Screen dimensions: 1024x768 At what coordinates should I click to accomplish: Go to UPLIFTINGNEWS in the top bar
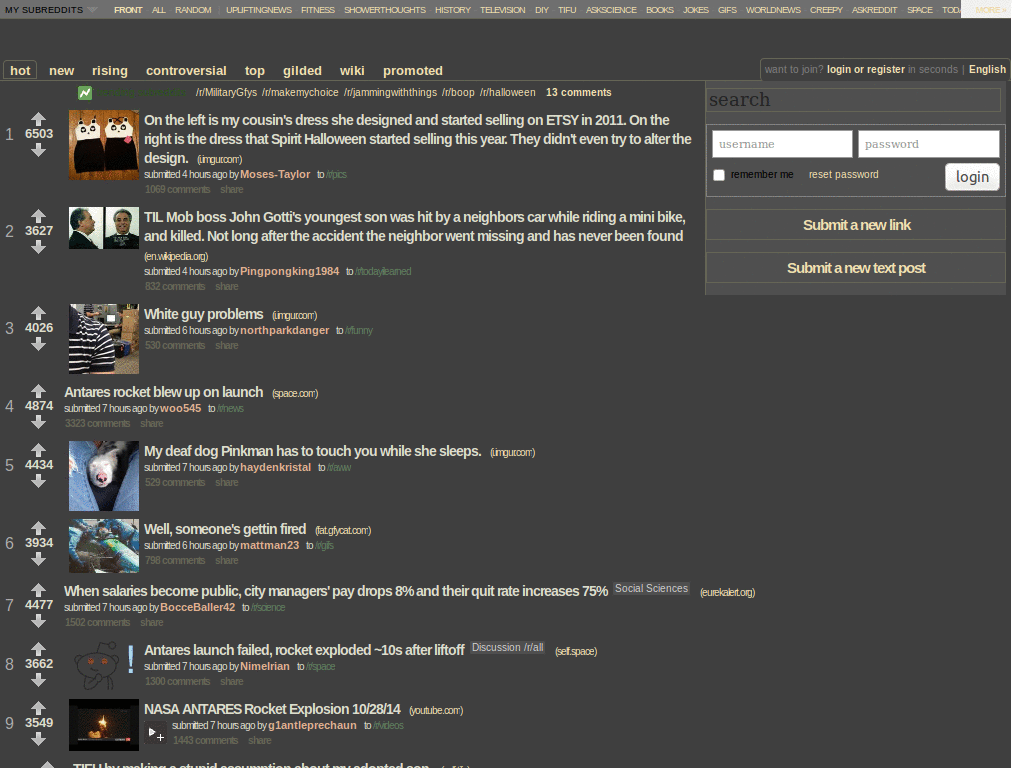pos(259,10)
